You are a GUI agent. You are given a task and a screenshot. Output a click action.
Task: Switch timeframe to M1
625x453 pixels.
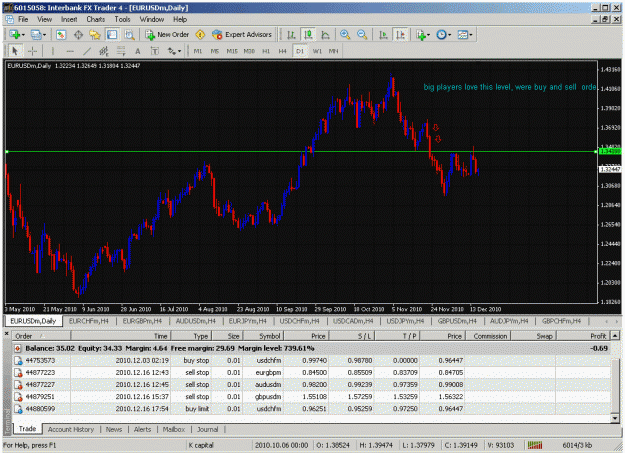pyautogui.click(x=198, y=51)
